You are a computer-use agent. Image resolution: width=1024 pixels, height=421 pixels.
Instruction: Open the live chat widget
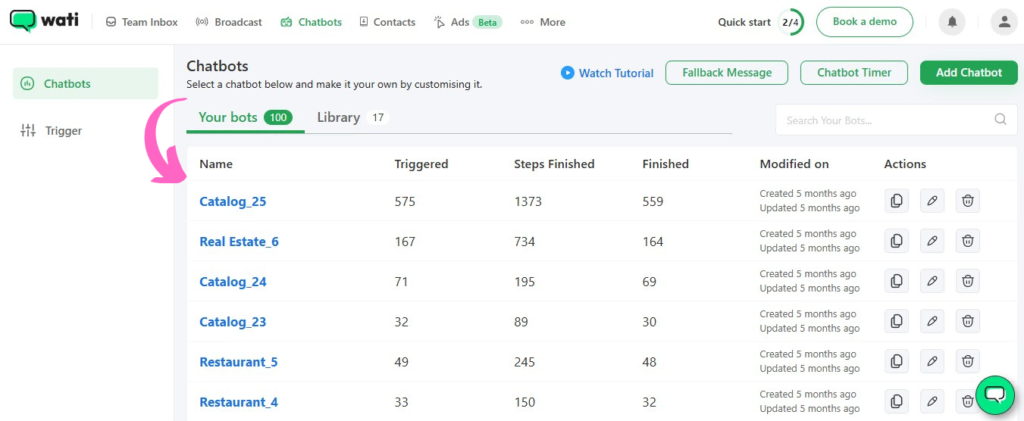[x=994, y=395]
